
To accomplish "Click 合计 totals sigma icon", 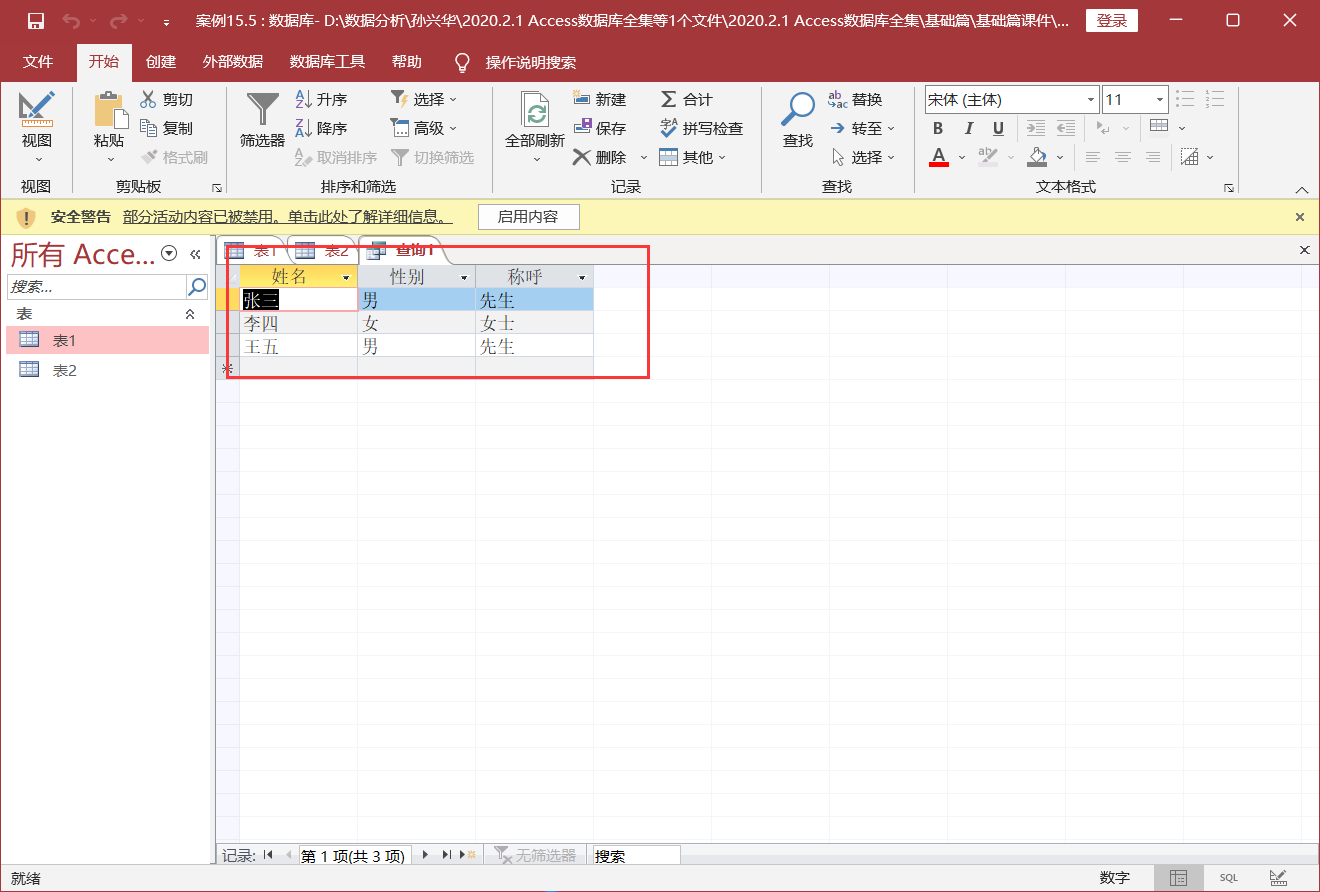I will 669,99.
